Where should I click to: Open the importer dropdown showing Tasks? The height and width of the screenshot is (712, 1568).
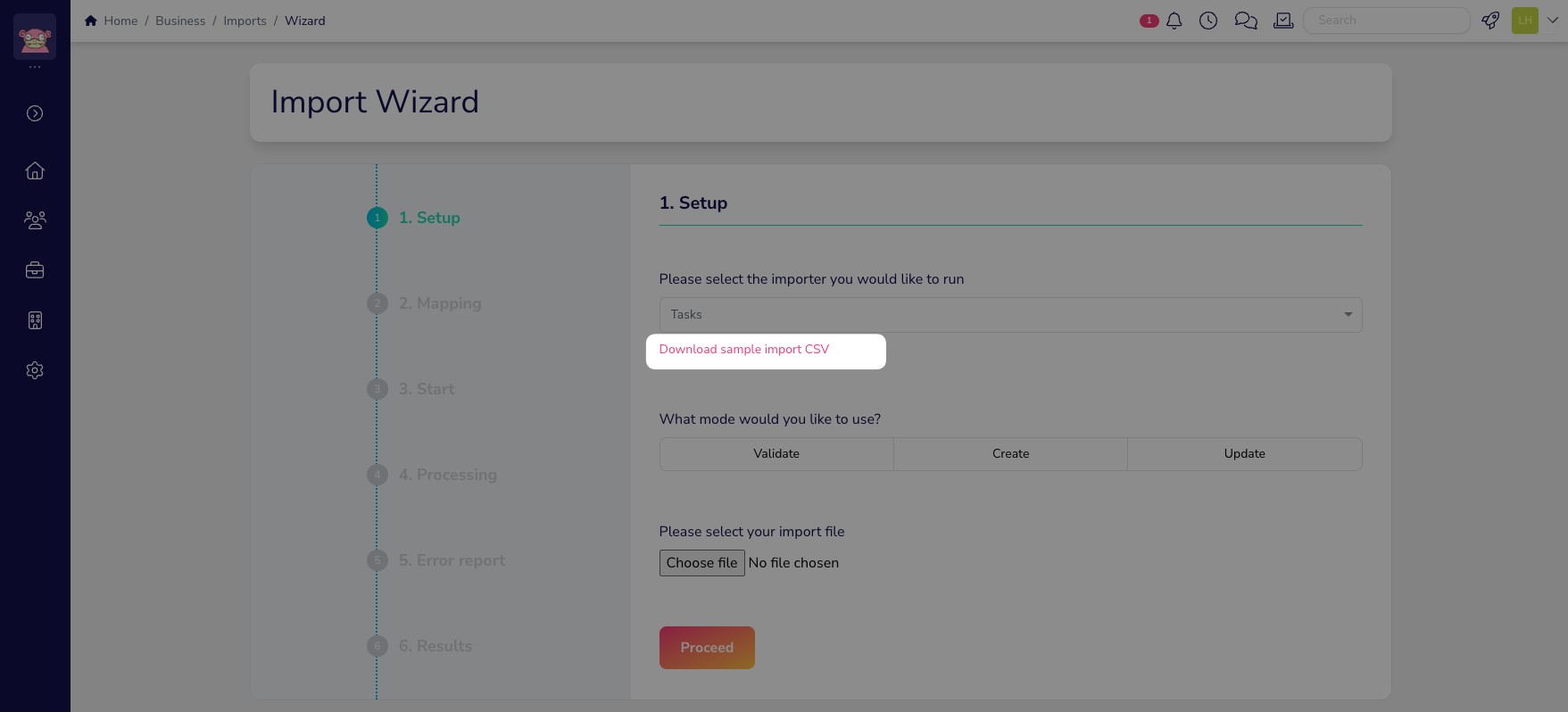click(1010, 315)
